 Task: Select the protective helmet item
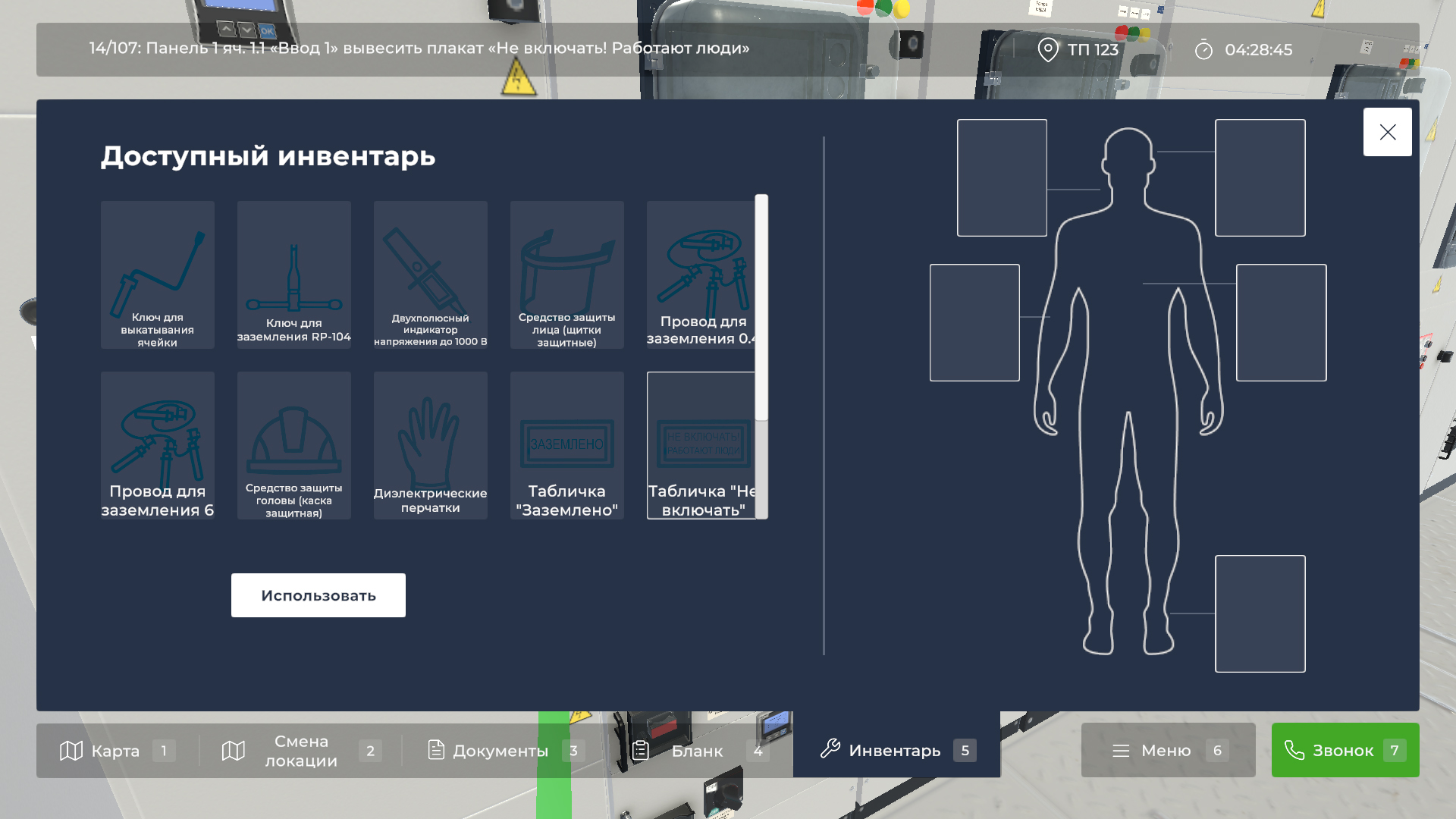pos(293,445)
